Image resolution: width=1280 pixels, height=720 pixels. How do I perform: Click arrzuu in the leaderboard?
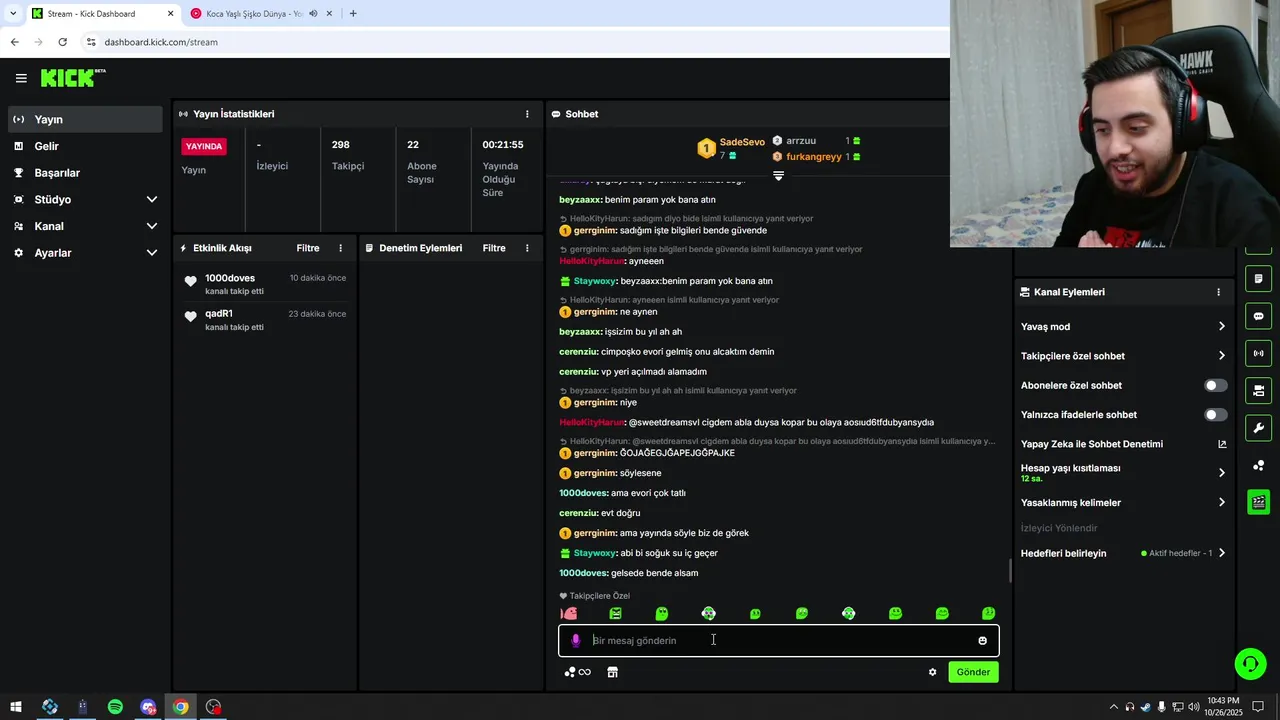(x=801, y=141)
